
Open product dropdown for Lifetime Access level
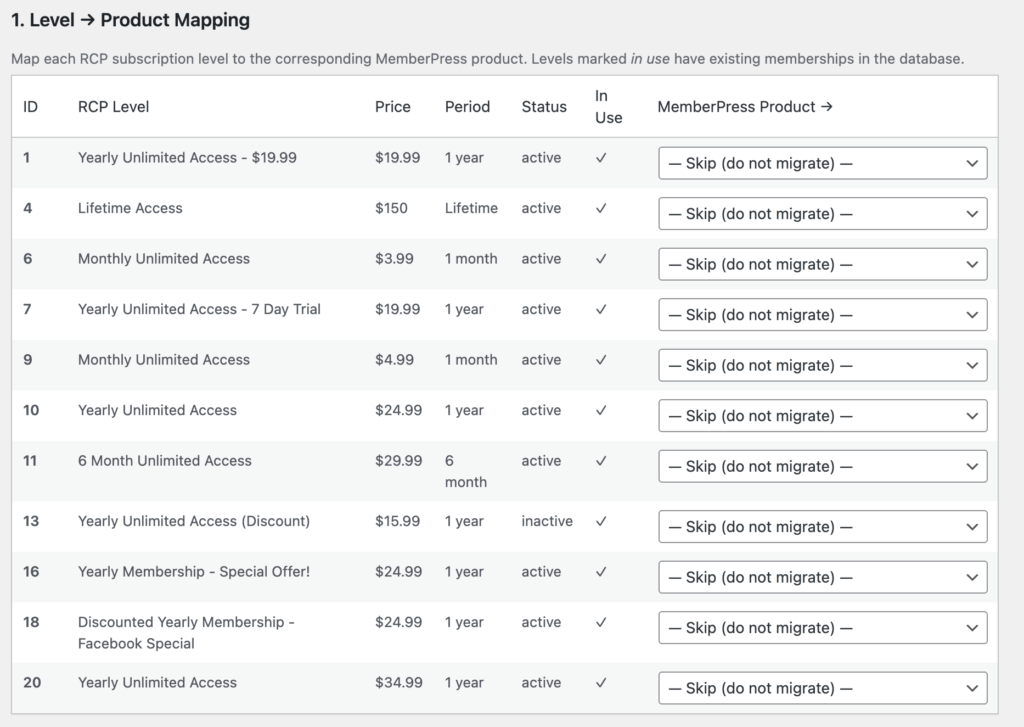(822, 214)
